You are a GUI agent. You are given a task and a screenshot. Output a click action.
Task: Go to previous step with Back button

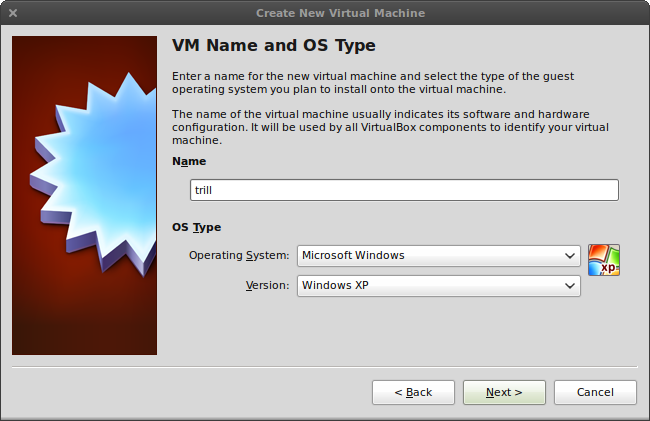coord(413,392)
